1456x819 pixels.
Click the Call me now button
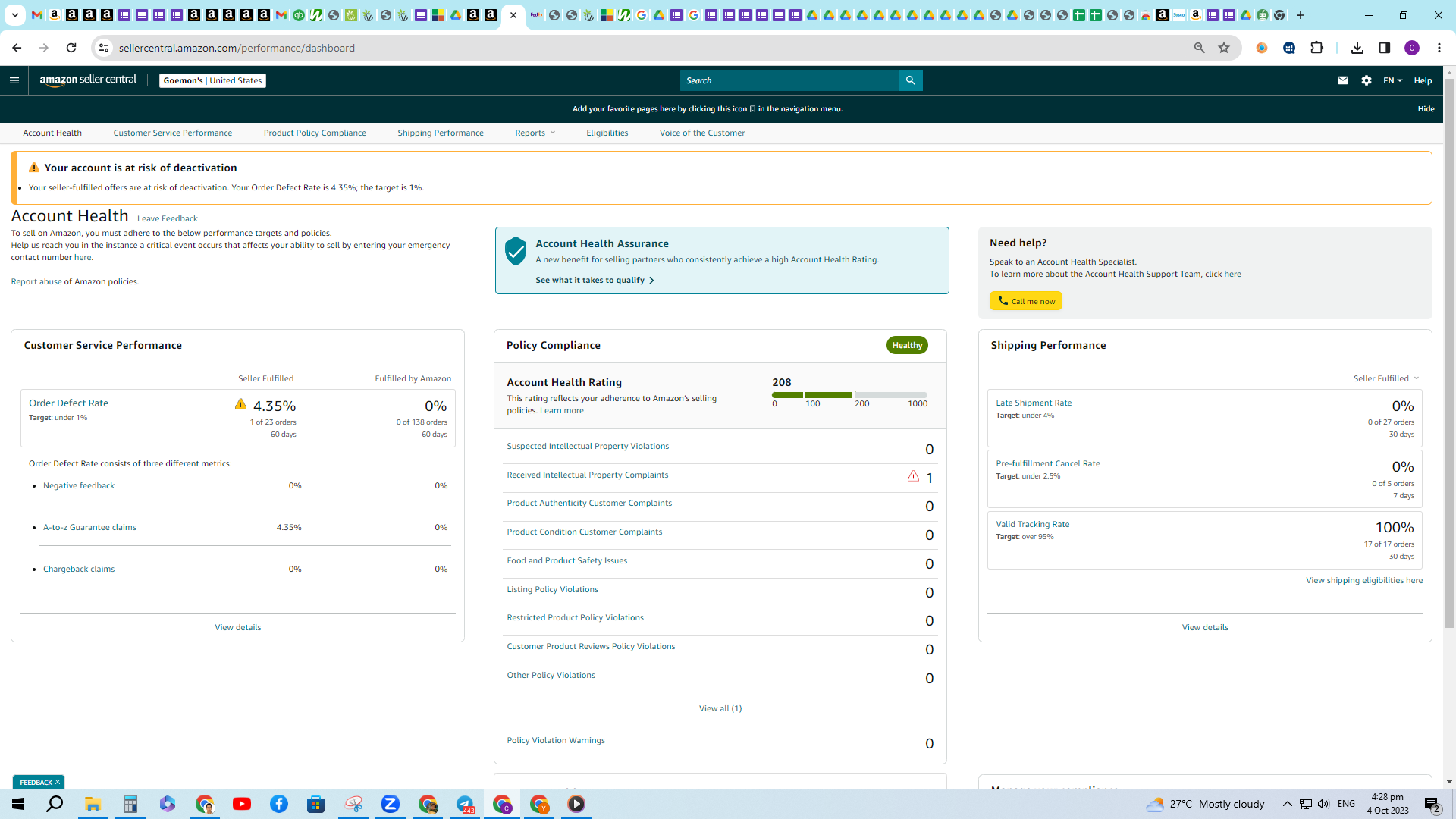[x=1026, y=301]
